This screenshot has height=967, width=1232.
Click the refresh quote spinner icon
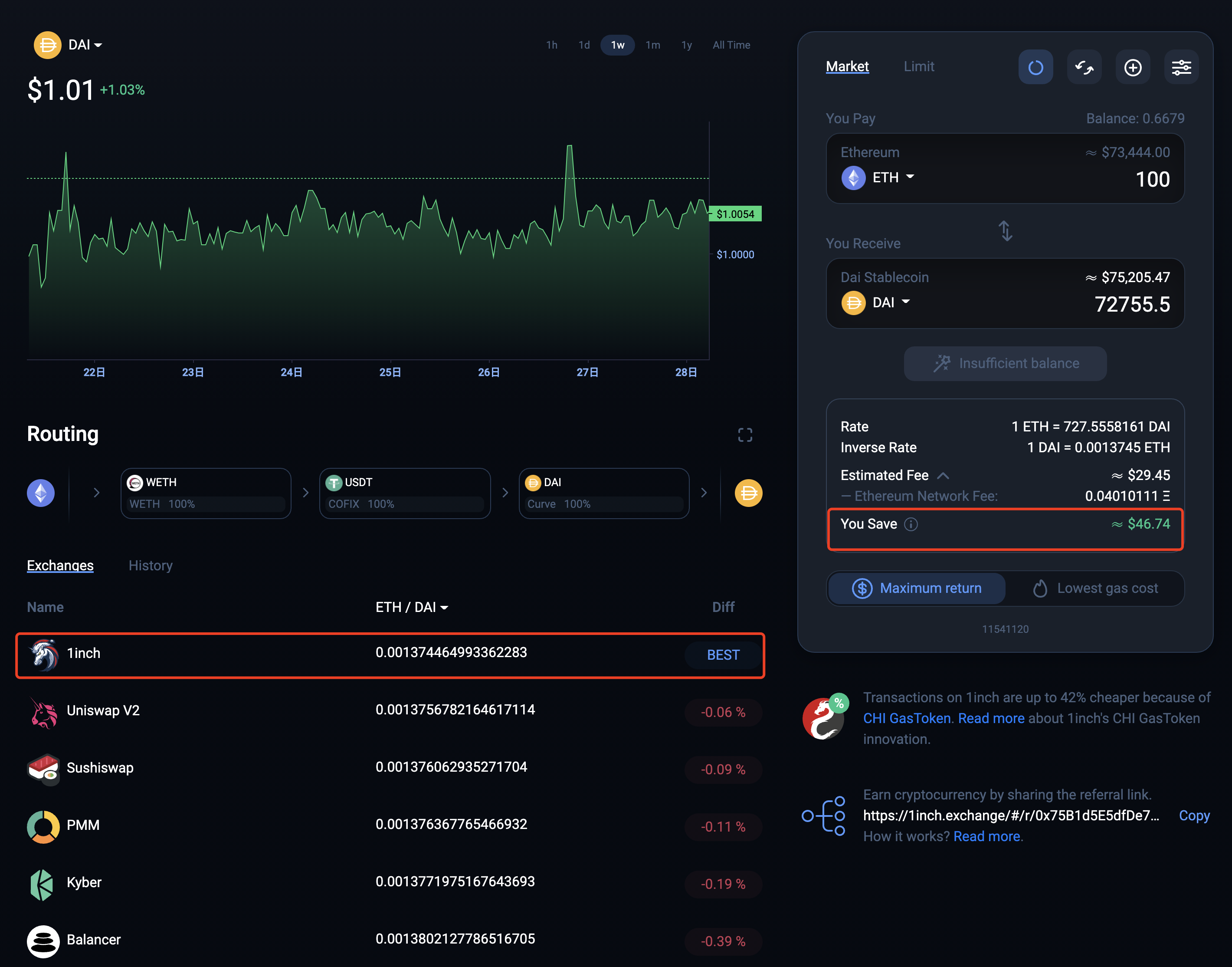[1035, 67]
